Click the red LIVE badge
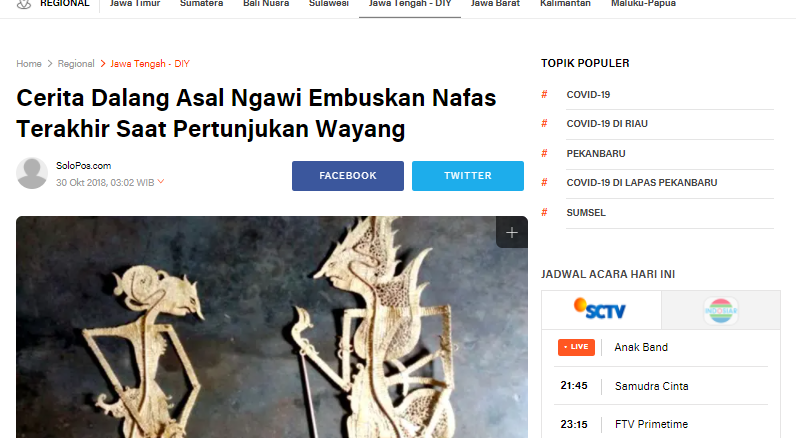 tap(576, 347)
